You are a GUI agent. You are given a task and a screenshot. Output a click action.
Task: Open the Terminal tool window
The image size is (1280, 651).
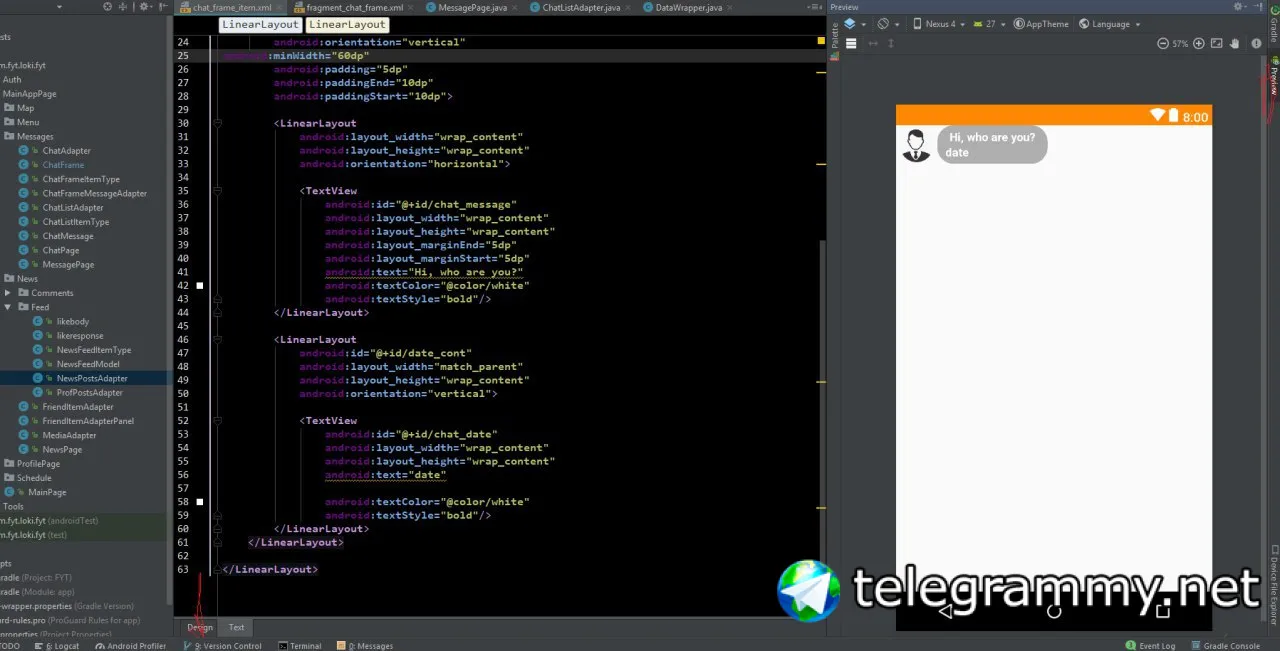click(x=300, y=646)
